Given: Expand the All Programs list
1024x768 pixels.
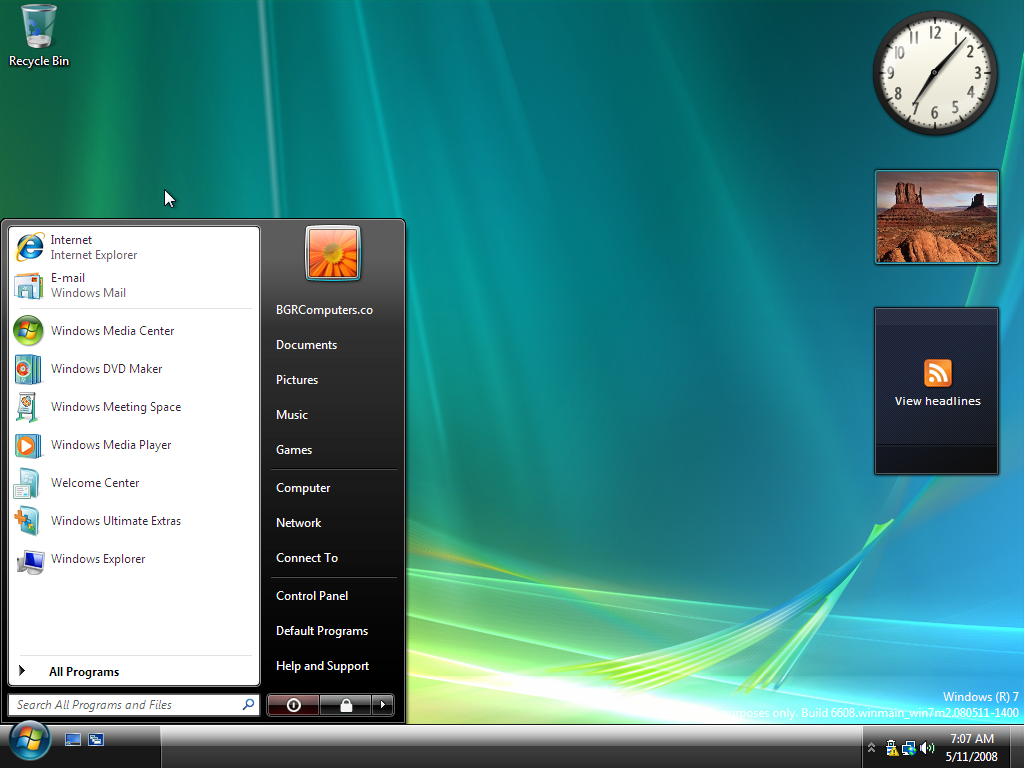Looking at the screenshot, I should coord(84,672).
